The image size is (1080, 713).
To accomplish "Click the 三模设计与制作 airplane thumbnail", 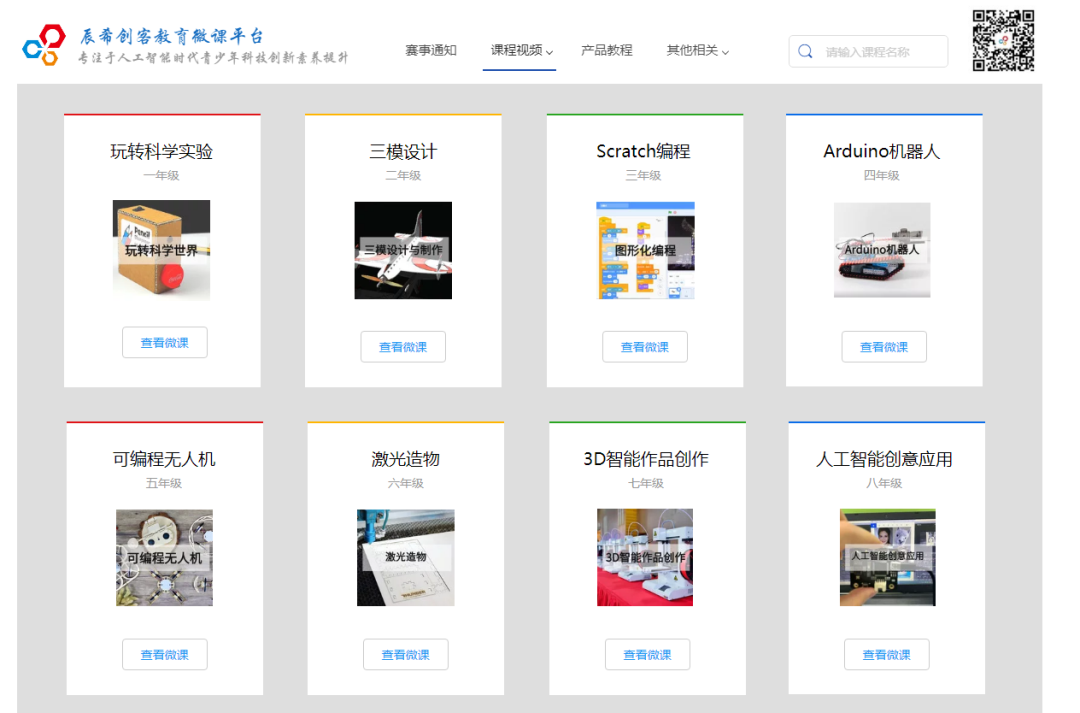I will coord(403,250).
